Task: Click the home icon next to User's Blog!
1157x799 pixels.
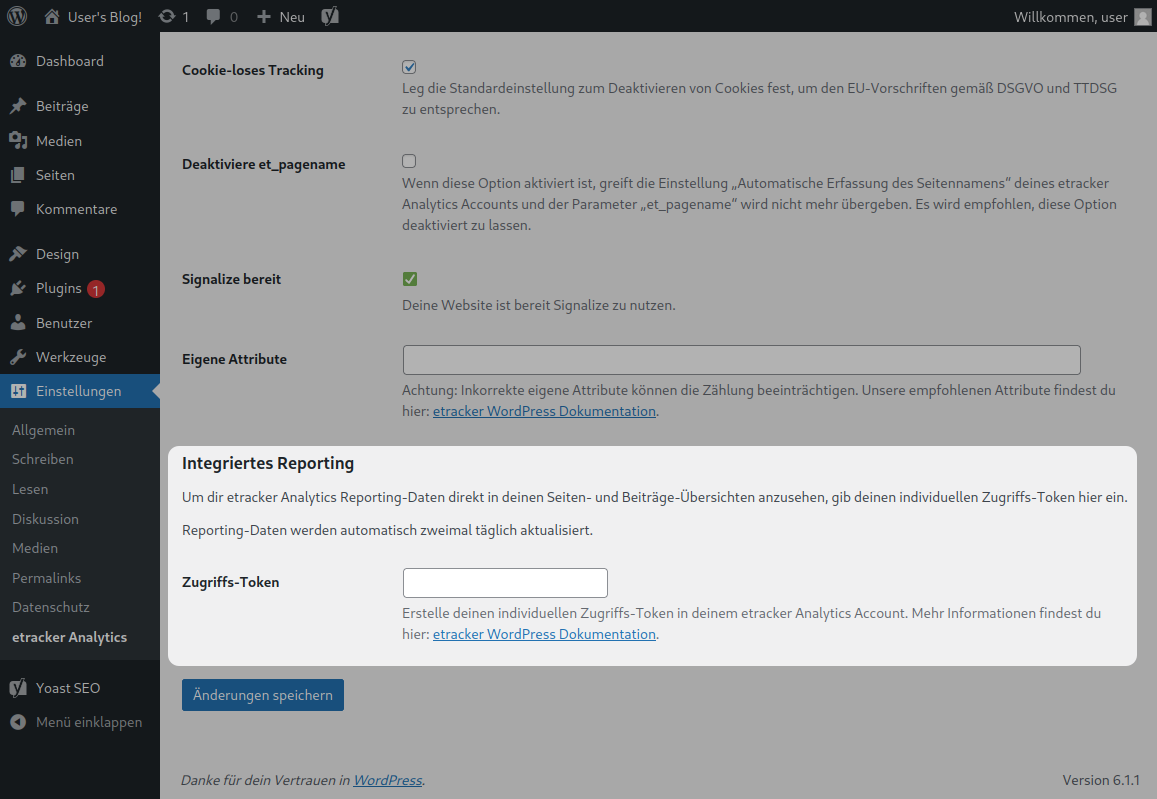Action: 52,16
